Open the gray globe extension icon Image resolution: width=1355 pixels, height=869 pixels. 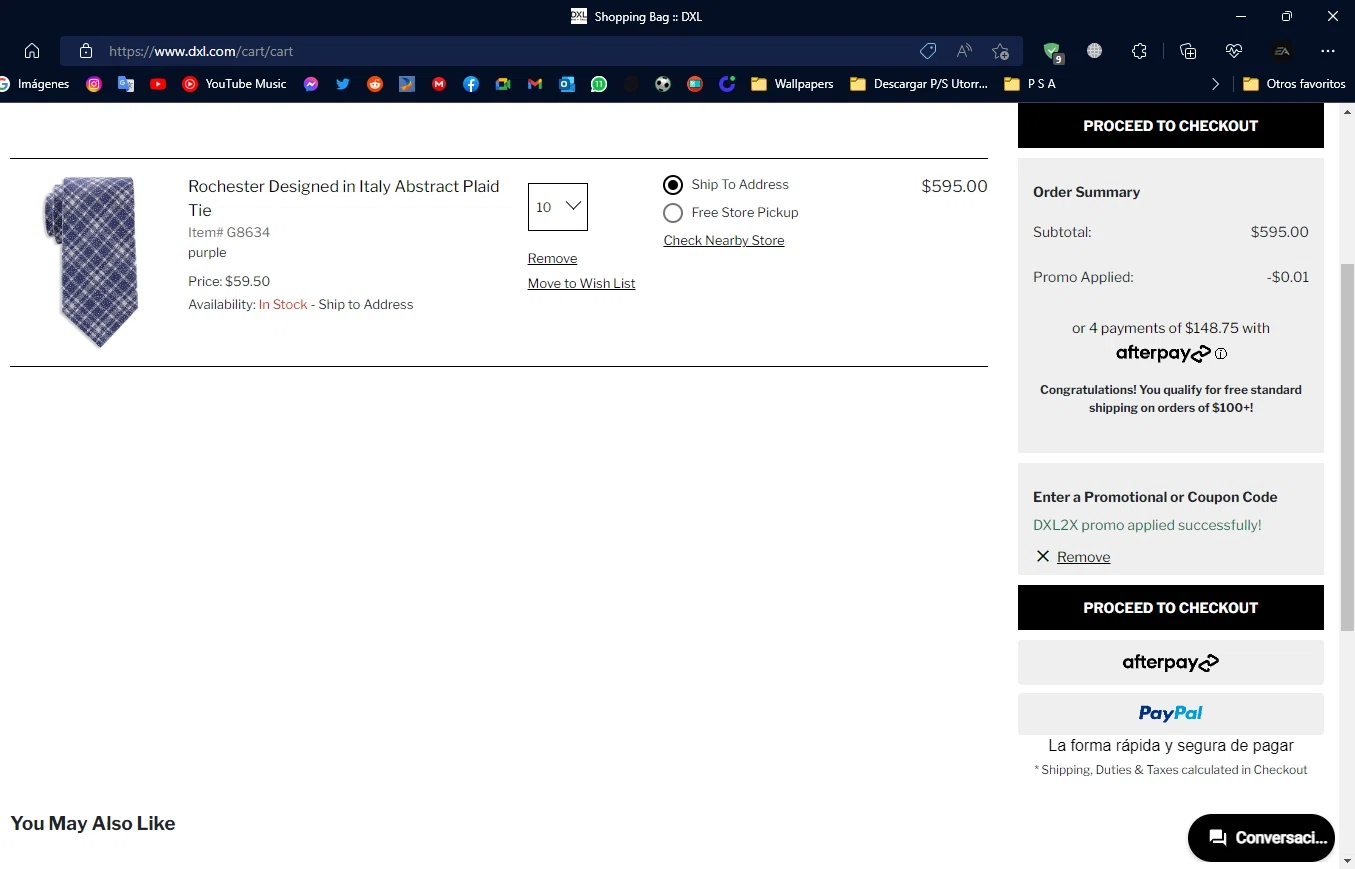pos(1095,51)
